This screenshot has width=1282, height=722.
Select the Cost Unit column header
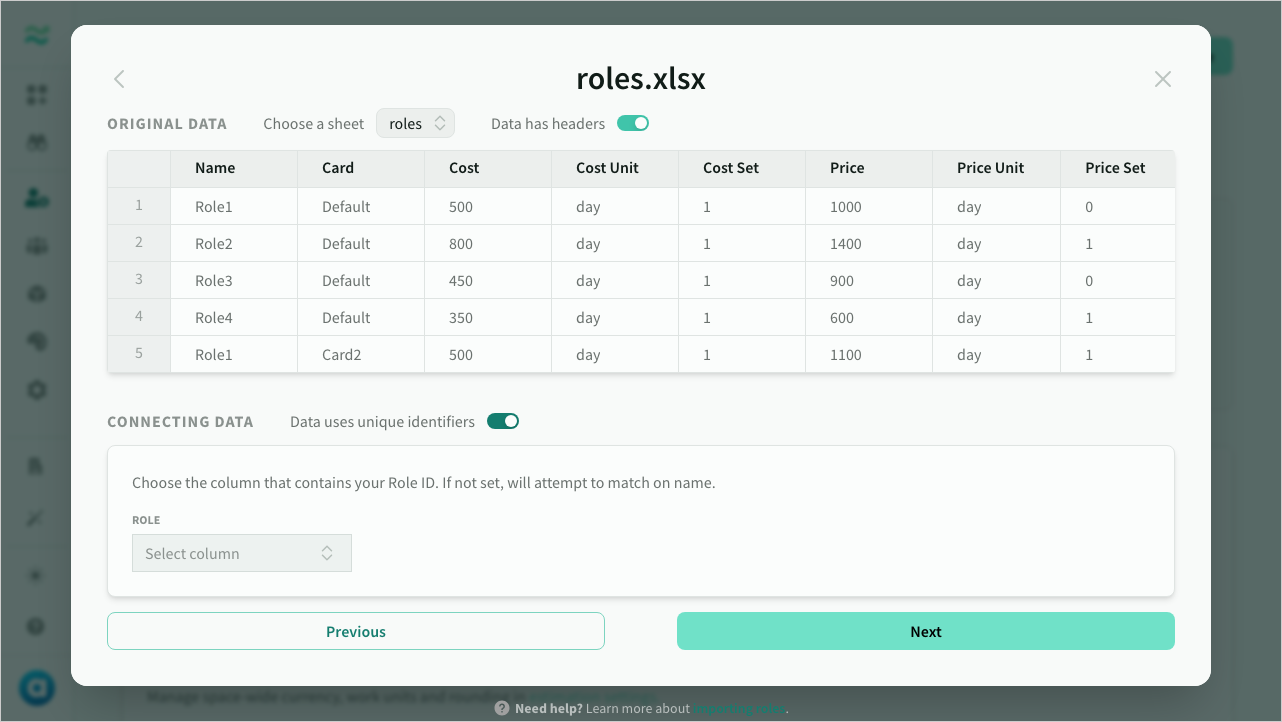pos(607,168)
